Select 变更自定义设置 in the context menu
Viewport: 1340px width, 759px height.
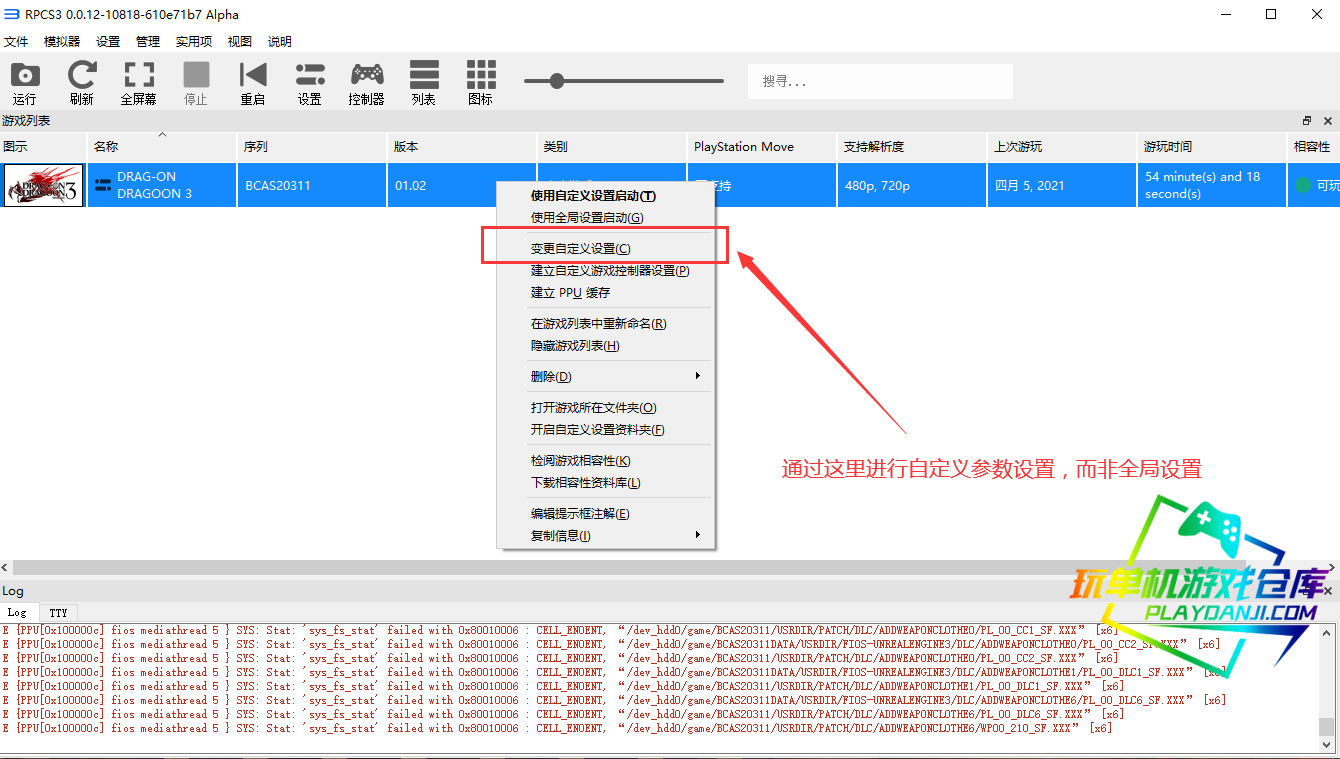[x=581, y=248]
